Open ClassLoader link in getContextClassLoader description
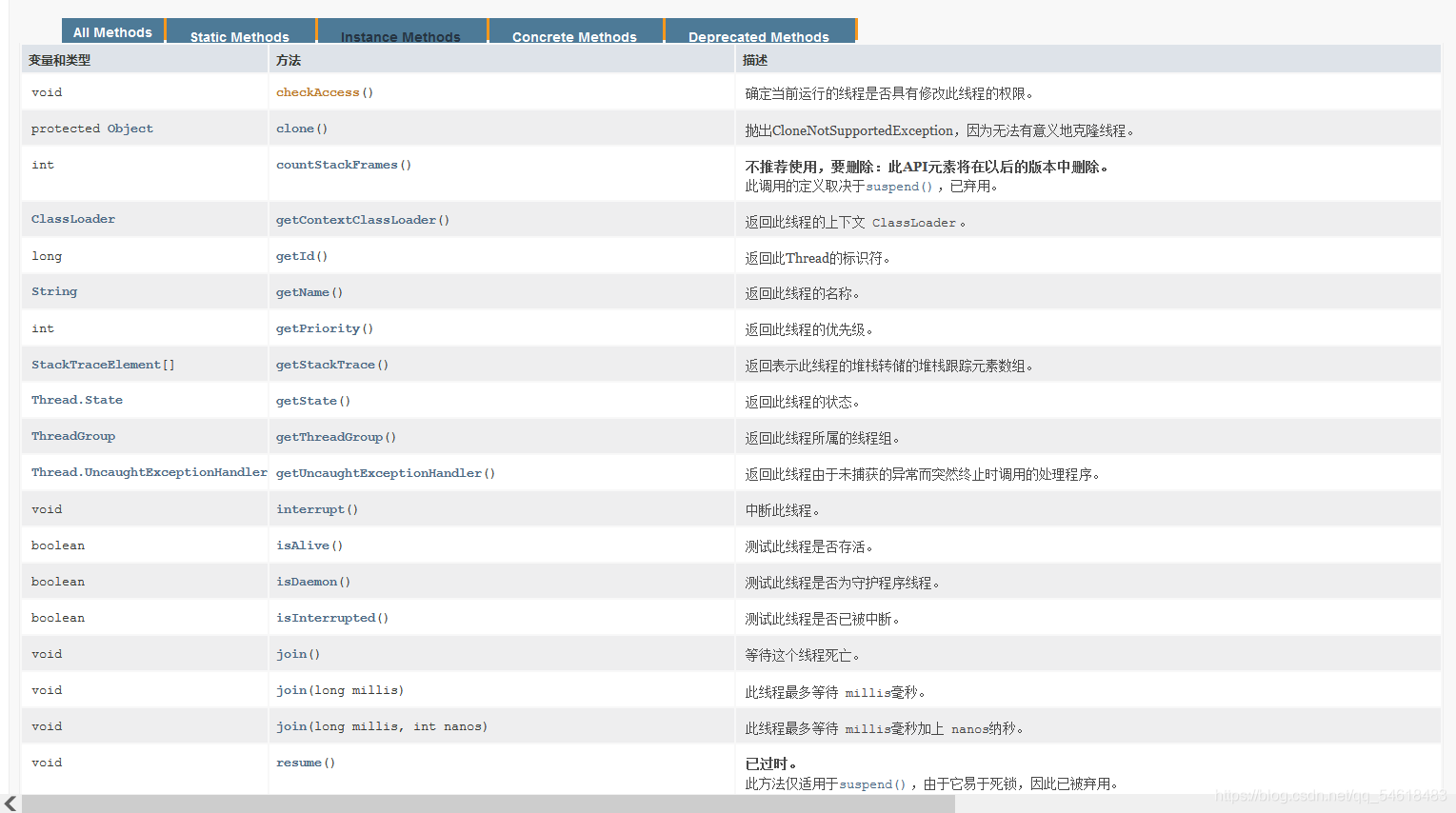Image resolution: width=1456 pixels, height=813 pixels. tap(914, 223)
